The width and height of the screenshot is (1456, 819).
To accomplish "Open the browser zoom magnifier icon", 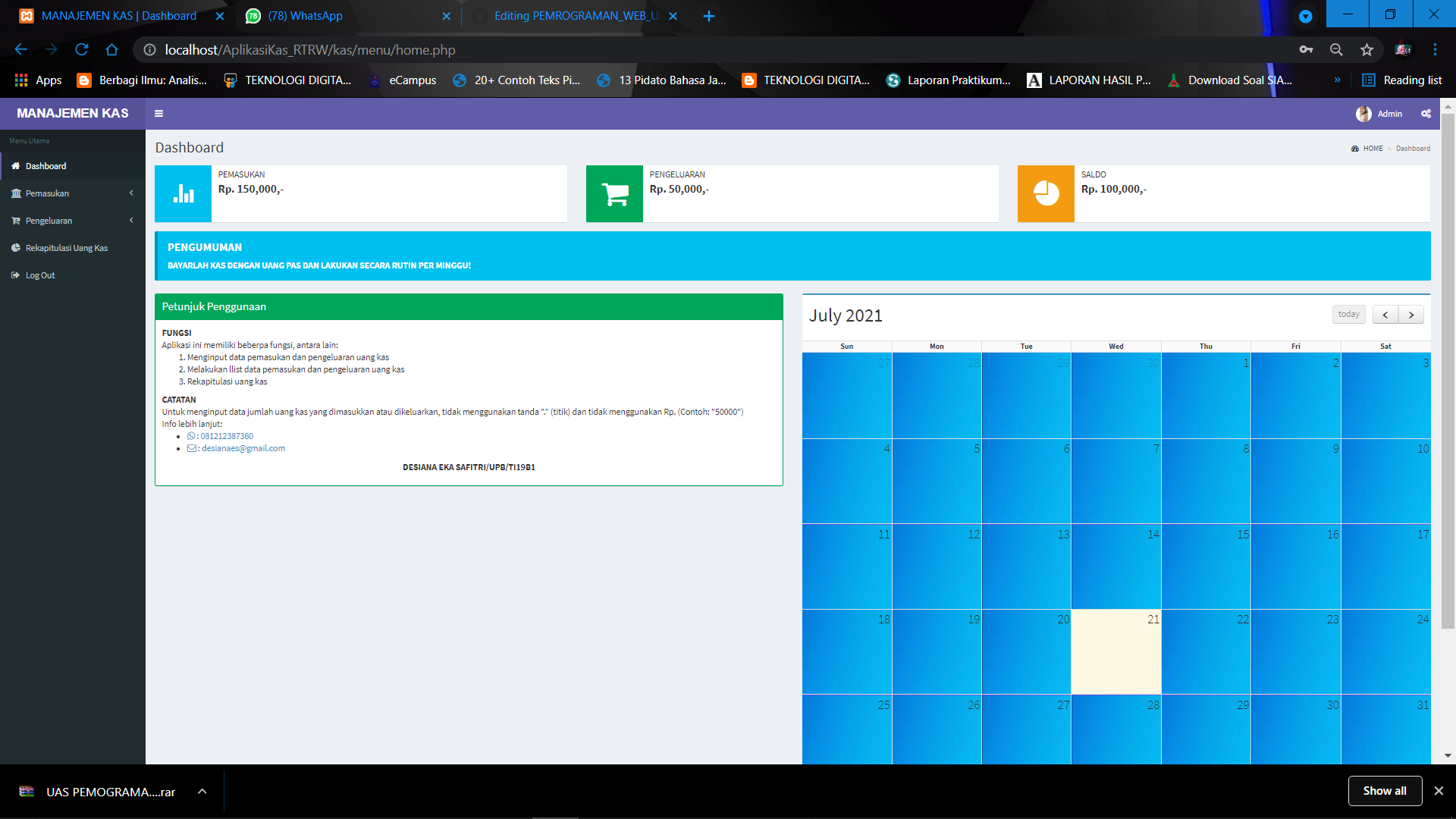I will tap(1336, 50).
